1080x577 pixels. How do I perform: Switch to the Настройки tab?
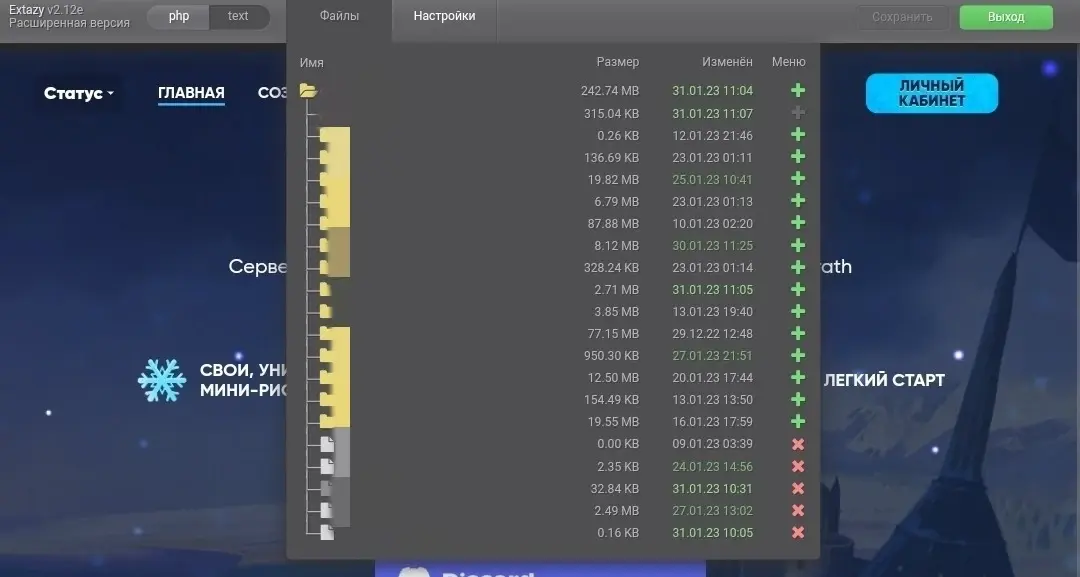[444, 17]
